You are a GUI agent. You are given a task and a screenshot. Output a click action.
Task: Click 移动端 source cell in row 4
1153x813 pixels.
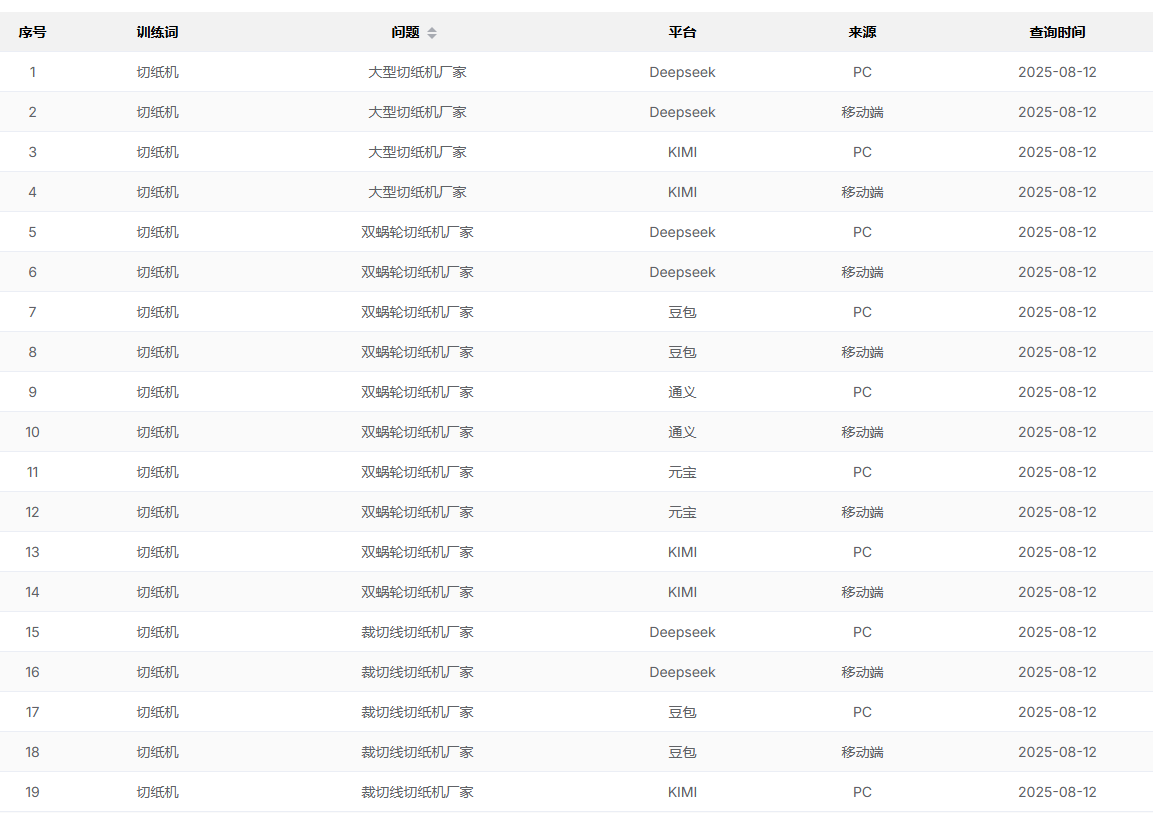click(862, 192)
